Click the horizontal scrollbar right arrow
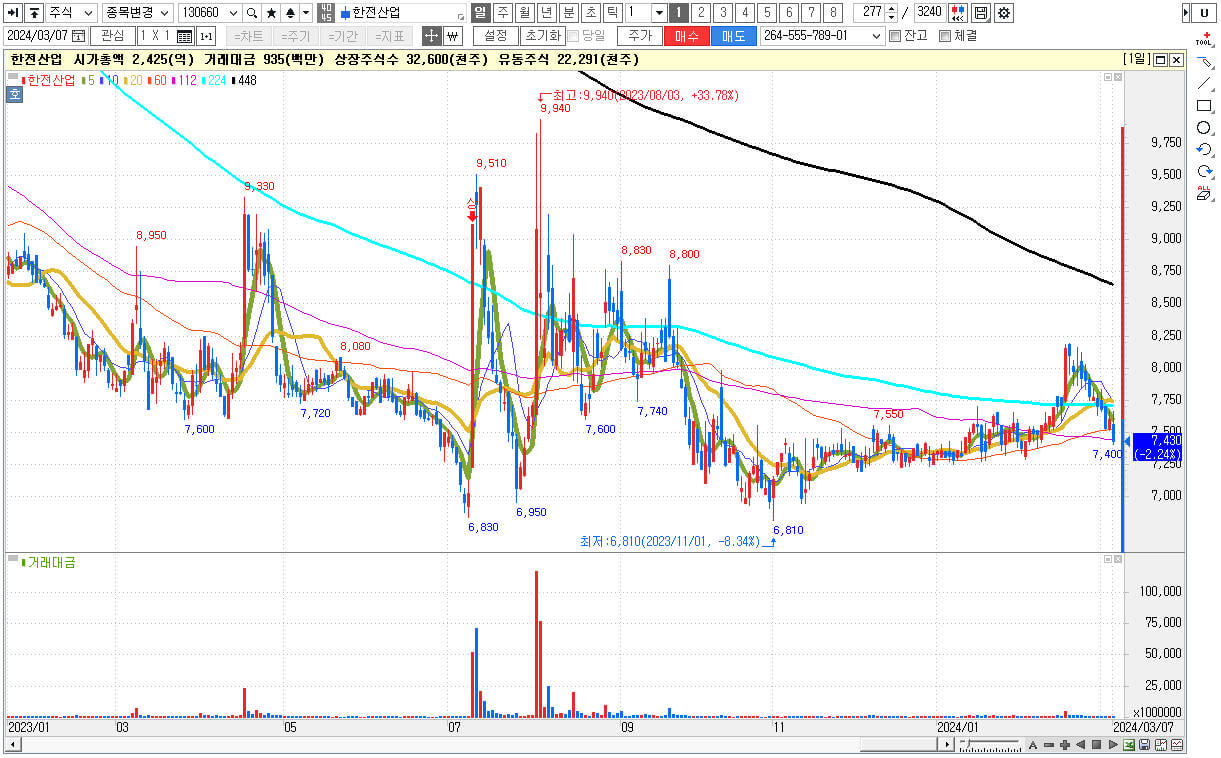The image size is (1221, 758). (947, 745)
